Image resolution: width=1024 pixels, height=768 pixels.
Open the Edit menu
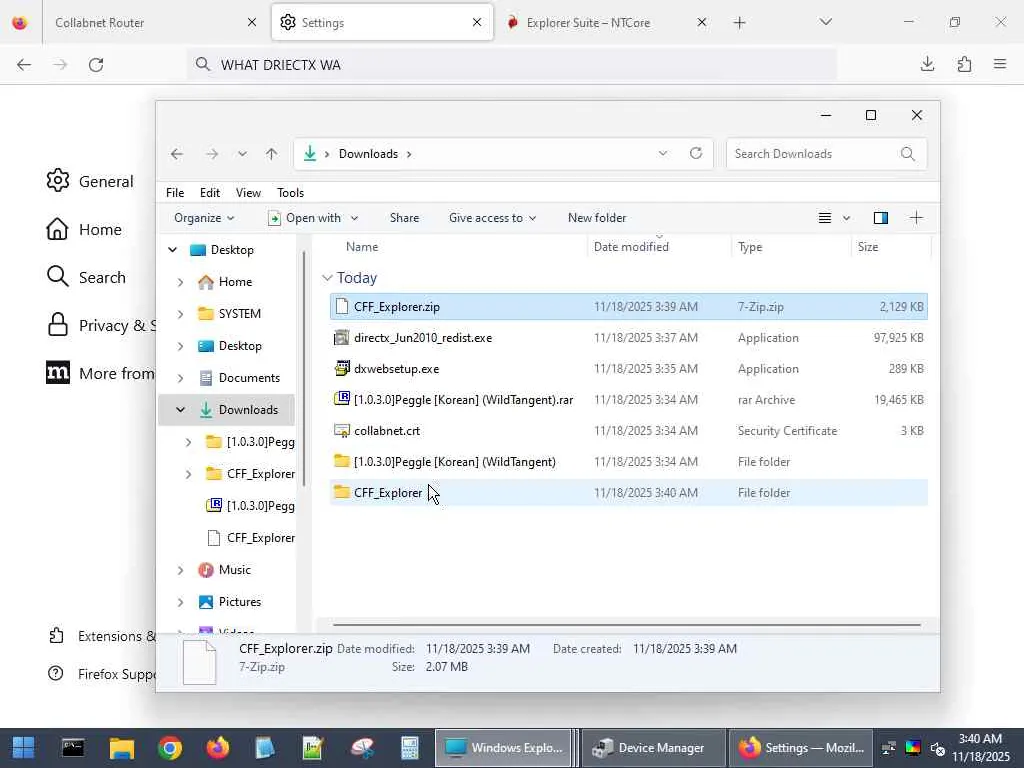[210, 193]
